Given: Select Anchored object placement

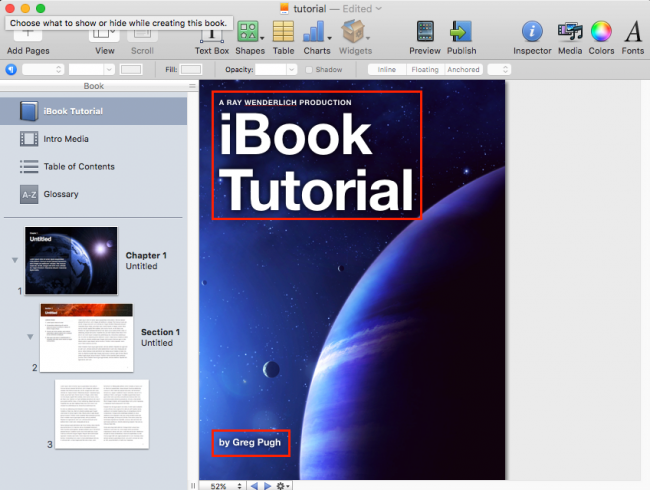Looking at the screenshot, I should point(463,69).
